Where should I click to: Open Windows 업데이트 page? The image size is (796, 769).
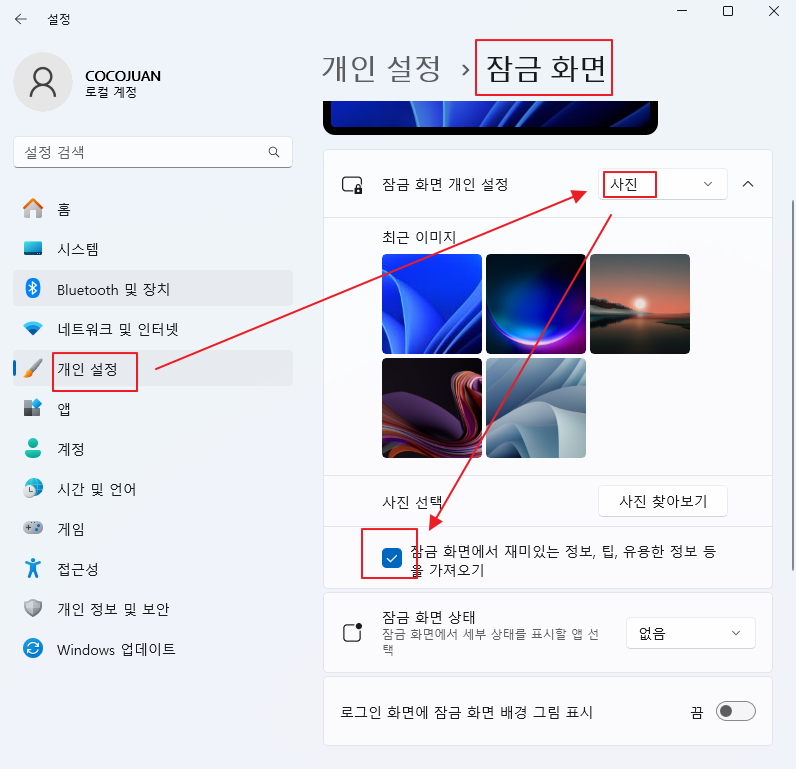click(x=153, y=648)
